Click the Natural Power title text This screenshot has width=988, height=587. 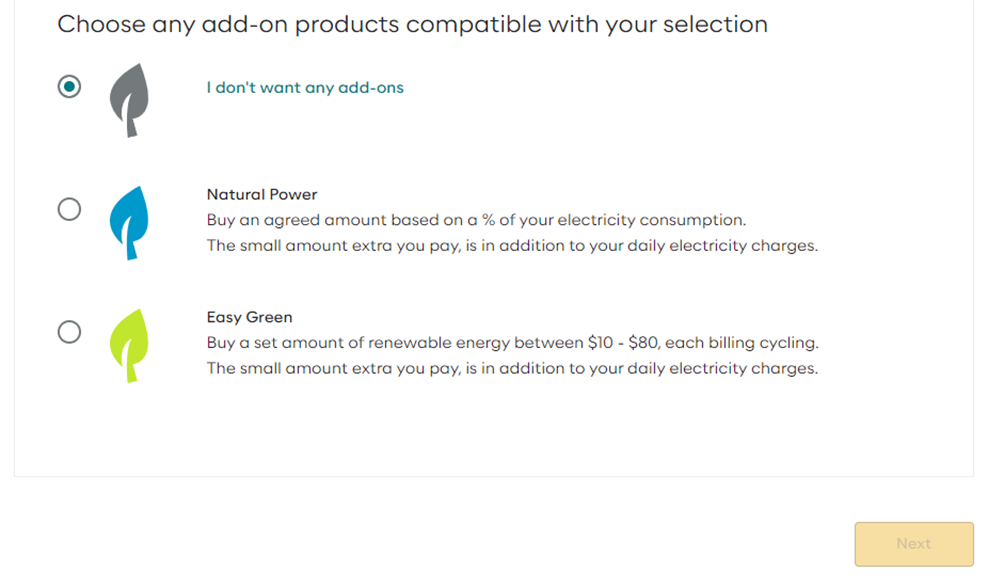[x=262, y=195]
